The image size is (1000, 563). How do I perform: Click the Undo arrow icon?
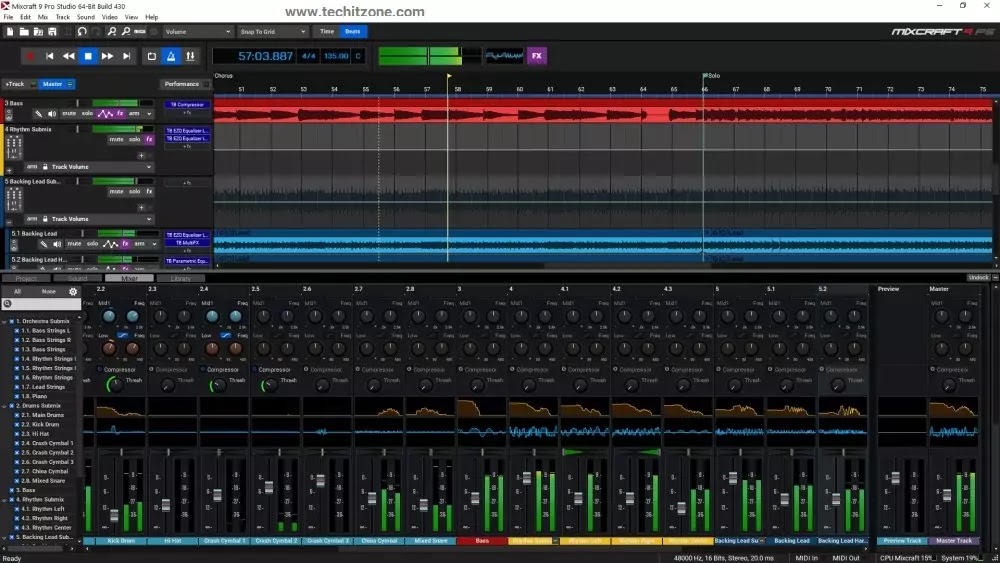[x=82, y=31]
